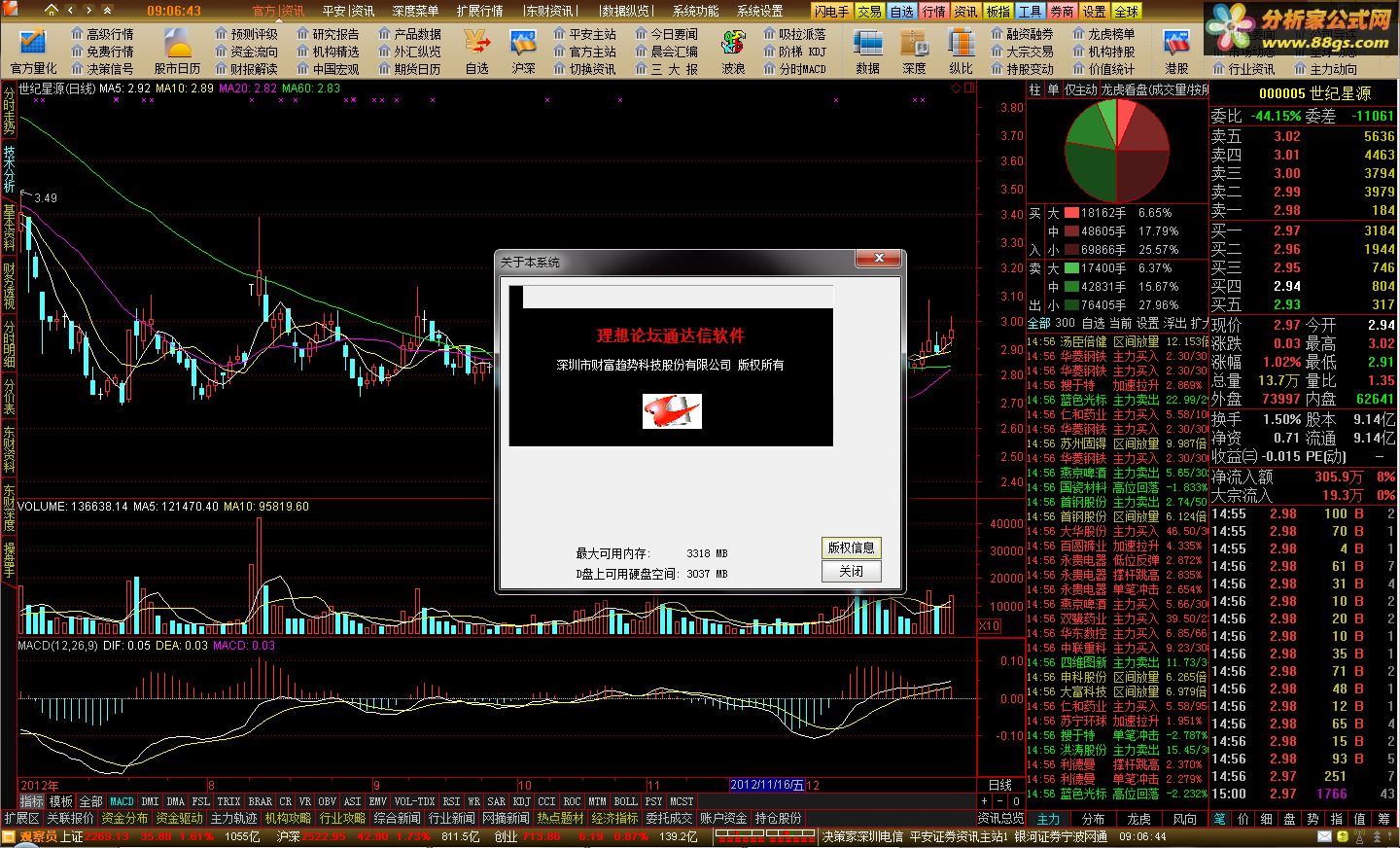Open the 基本资料 left sidebar tab

[x=9, y=226]
